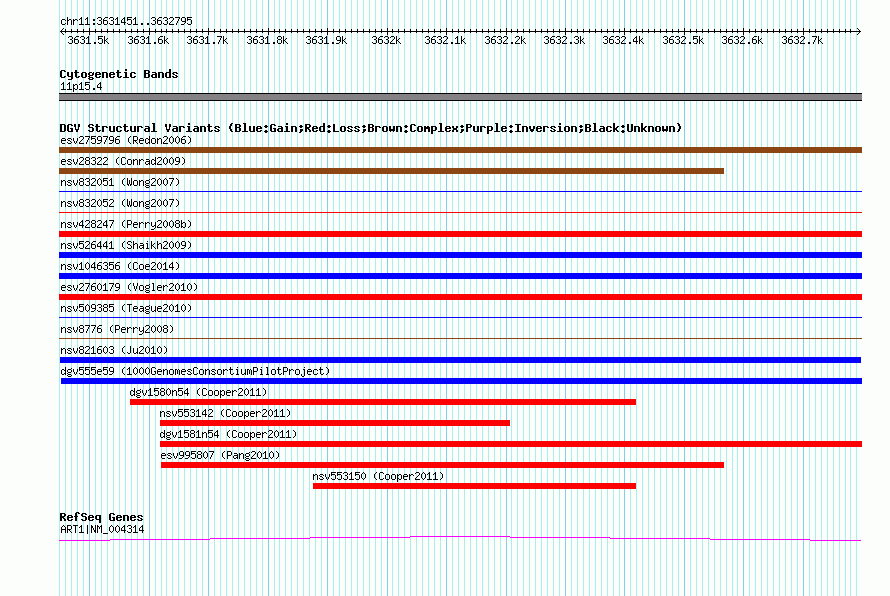Viewport: 890px width, 596px height.
Task: Open the nsv821603 (Ju2010) label
Action: pyautogui.click(x=114, y=350)
